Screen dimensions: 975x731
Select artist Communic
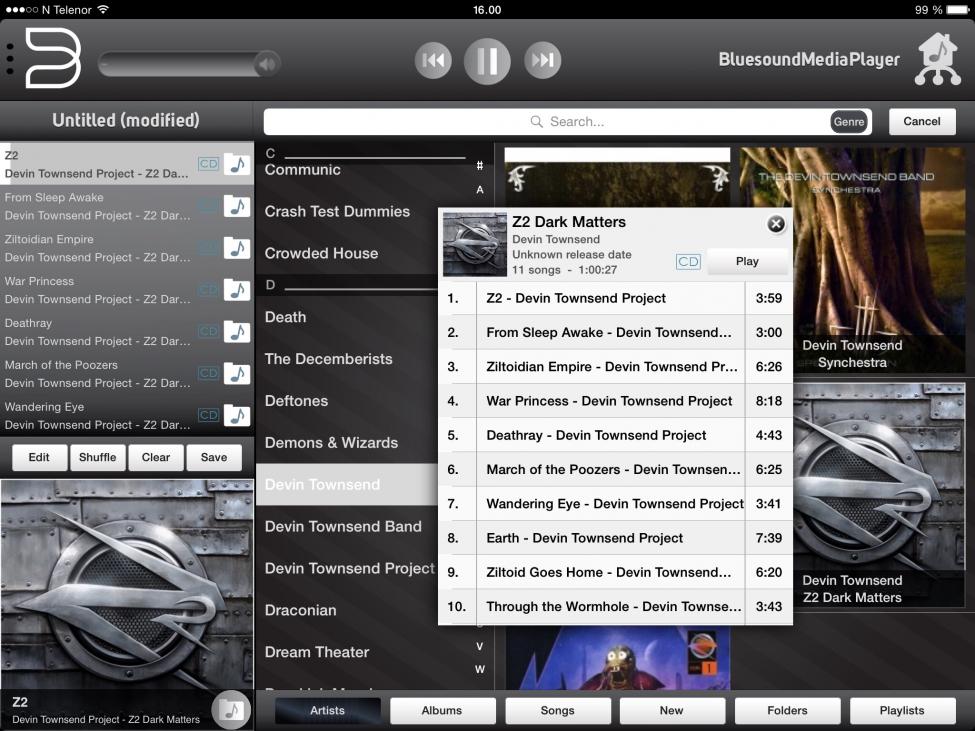point(303,170)
